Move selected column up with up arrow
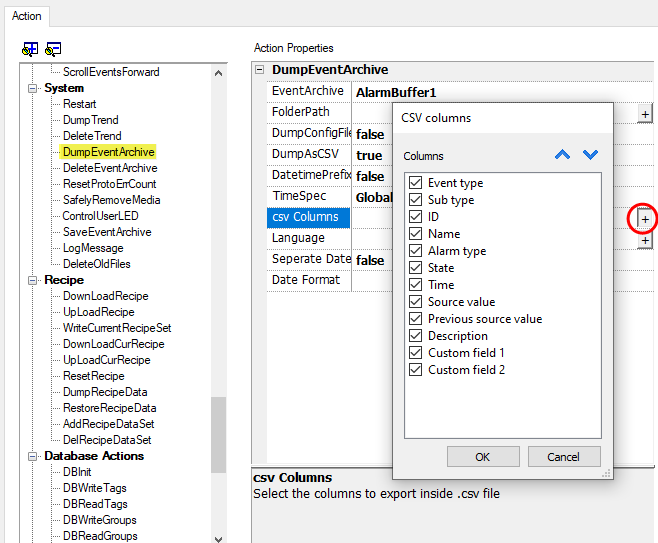Viewport: 658px width, 543px height. tap(562, 155)
